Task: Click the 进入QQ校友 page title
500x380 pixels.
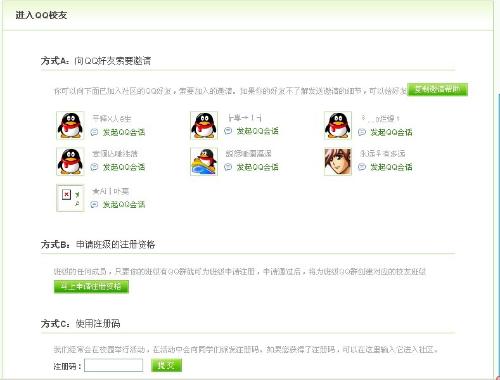Action: click(41, 15)
